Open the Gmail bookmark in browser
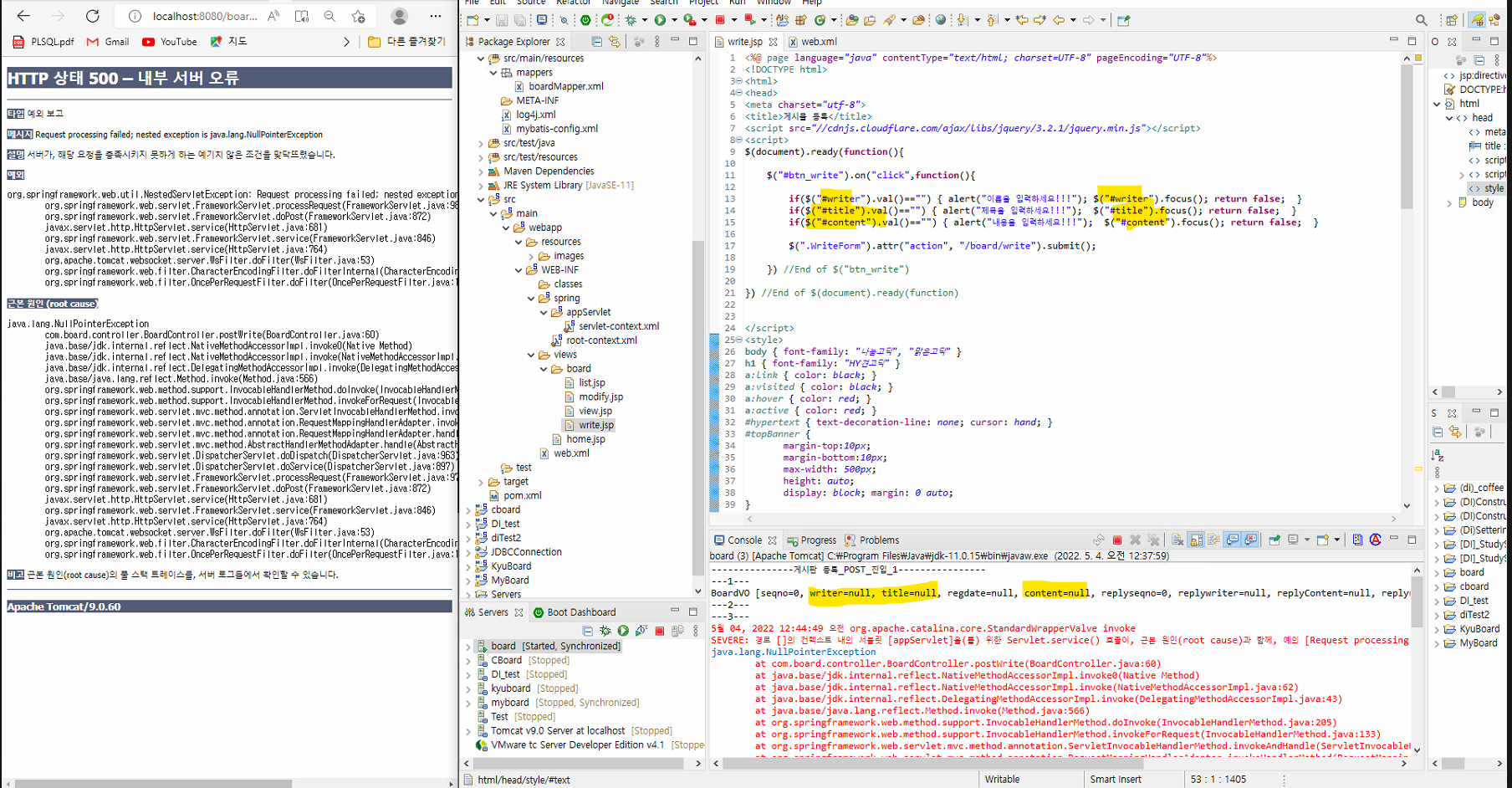The height and width of the screenshot is (788, 1512). [109, 42]
